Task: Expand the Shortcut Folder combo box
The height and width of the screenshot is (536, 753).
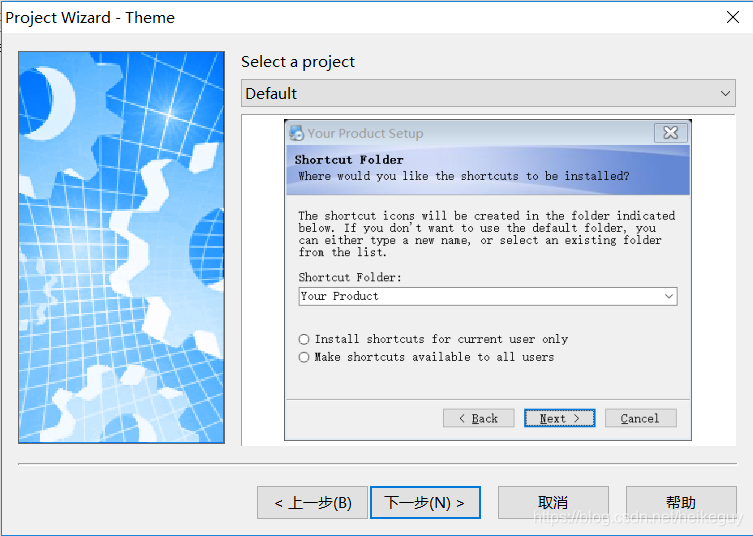Action: (x=668, y=296)
